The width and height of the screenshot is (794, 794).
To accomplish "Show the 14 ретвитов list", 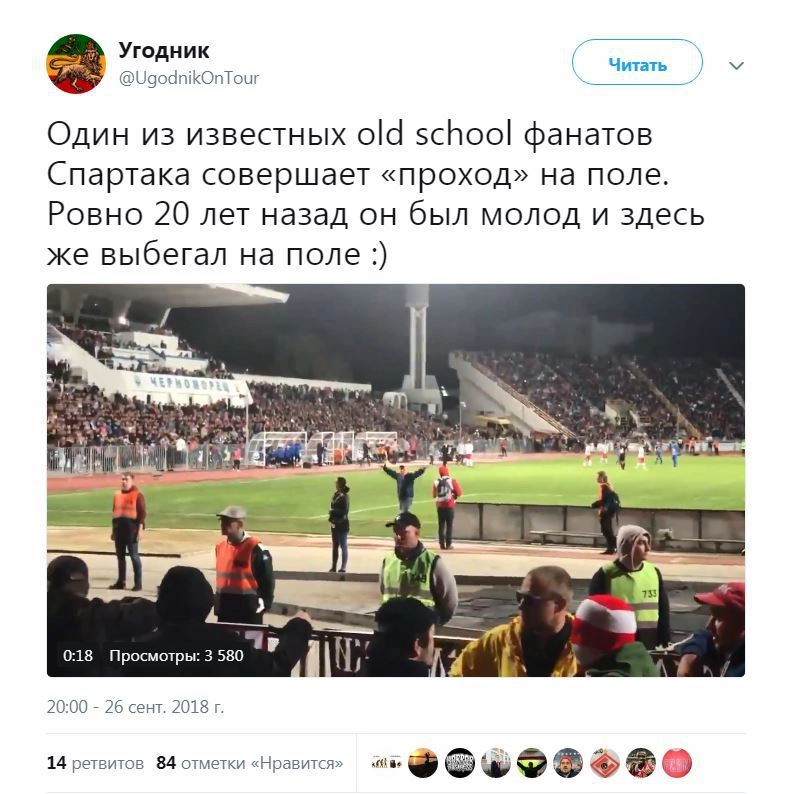I will tap(95, 763).
